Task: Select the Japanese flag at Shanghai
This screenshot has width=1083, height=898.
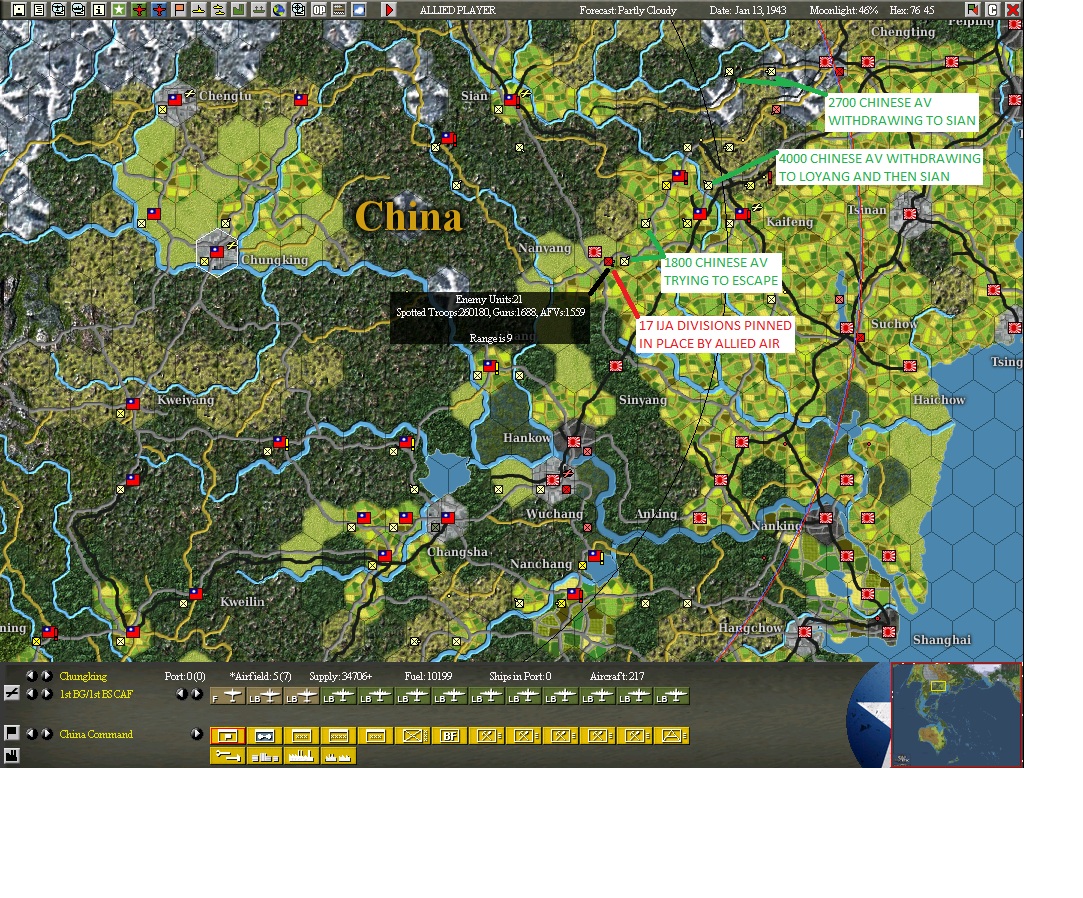Action: 889,631
